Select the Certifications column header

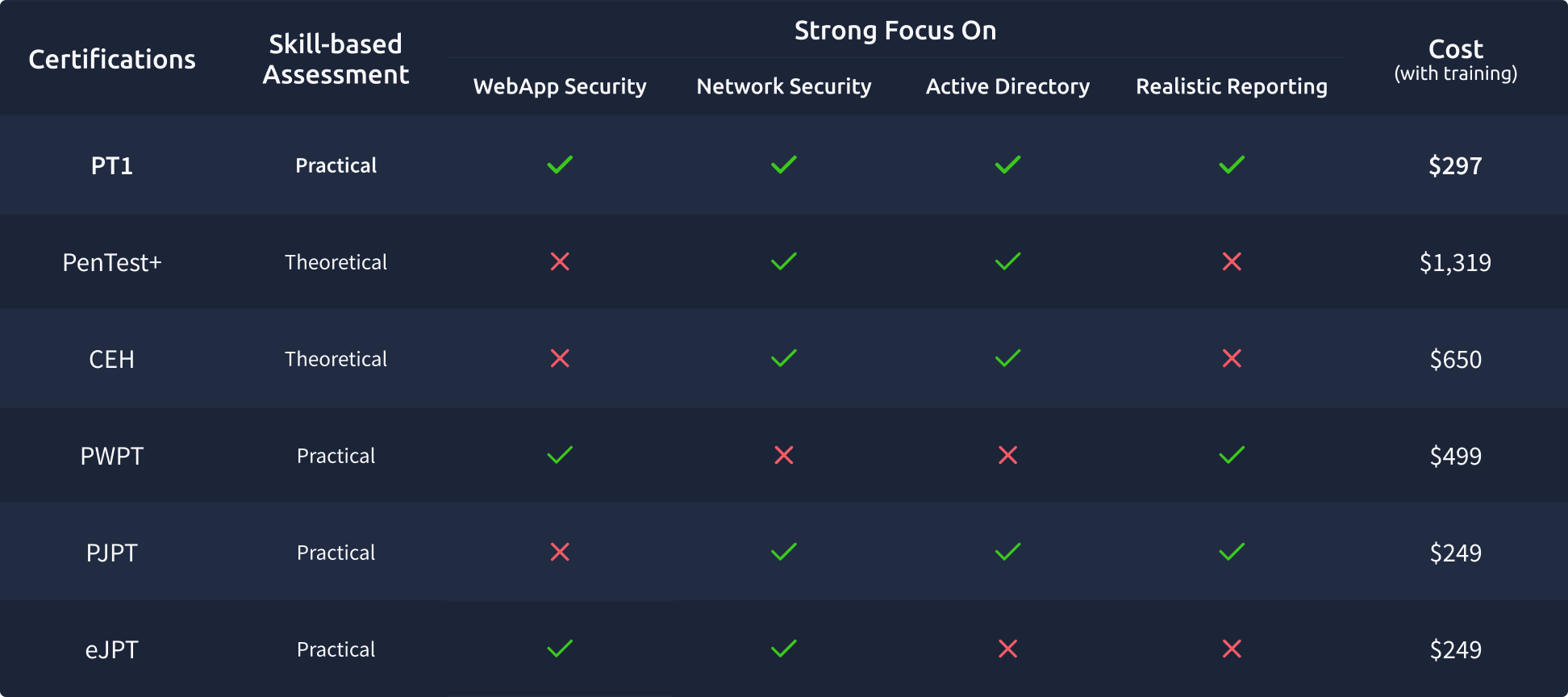(x=112, y=59)
